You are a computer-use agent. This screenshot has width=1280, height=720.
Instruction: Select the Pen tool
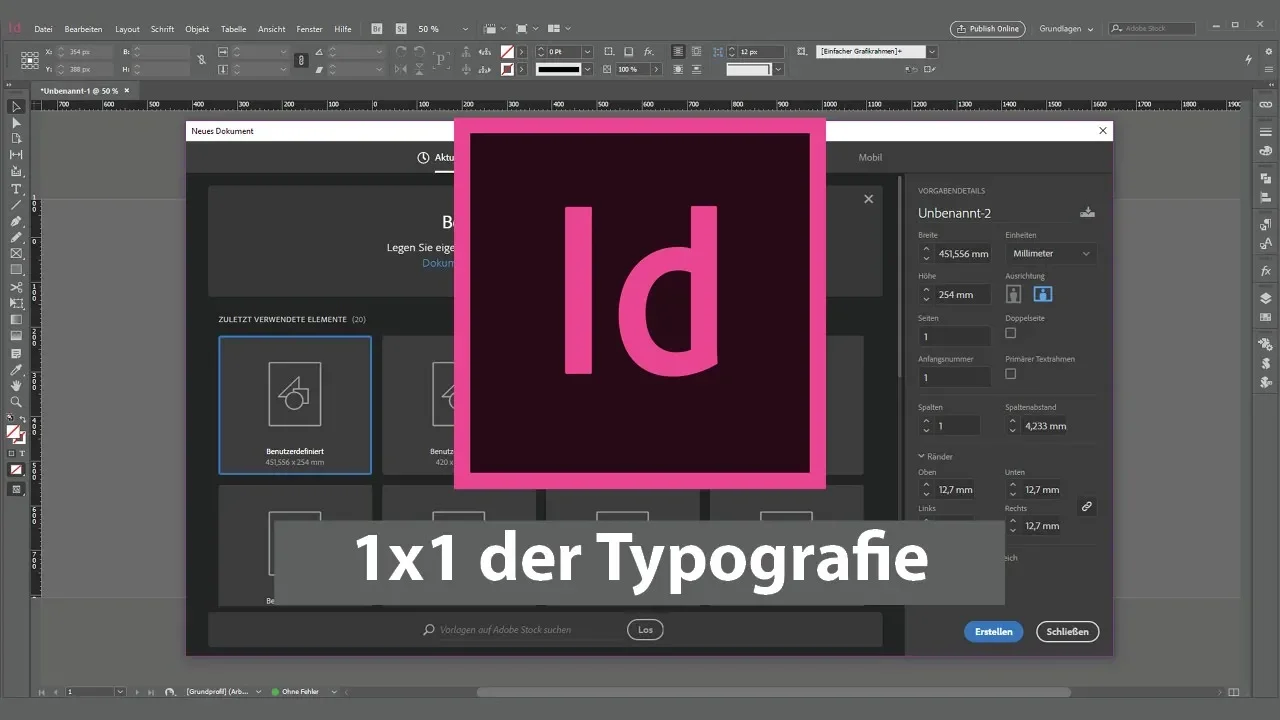pyautogui.click(x=16, y=221)
